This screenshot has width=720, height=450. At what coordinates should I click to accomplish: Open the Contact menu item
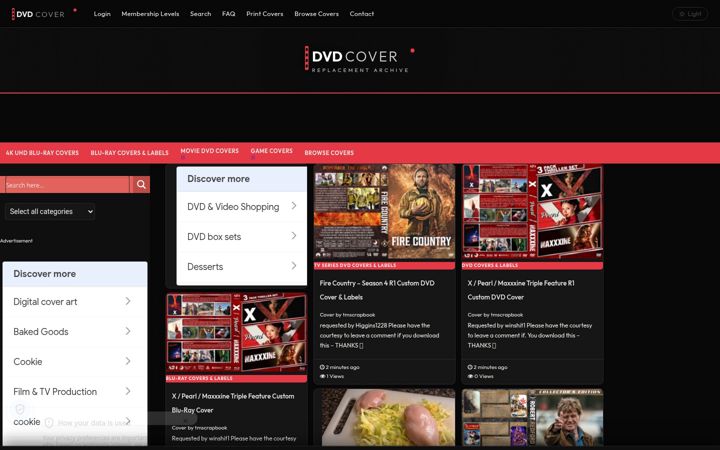click(361, 14)
